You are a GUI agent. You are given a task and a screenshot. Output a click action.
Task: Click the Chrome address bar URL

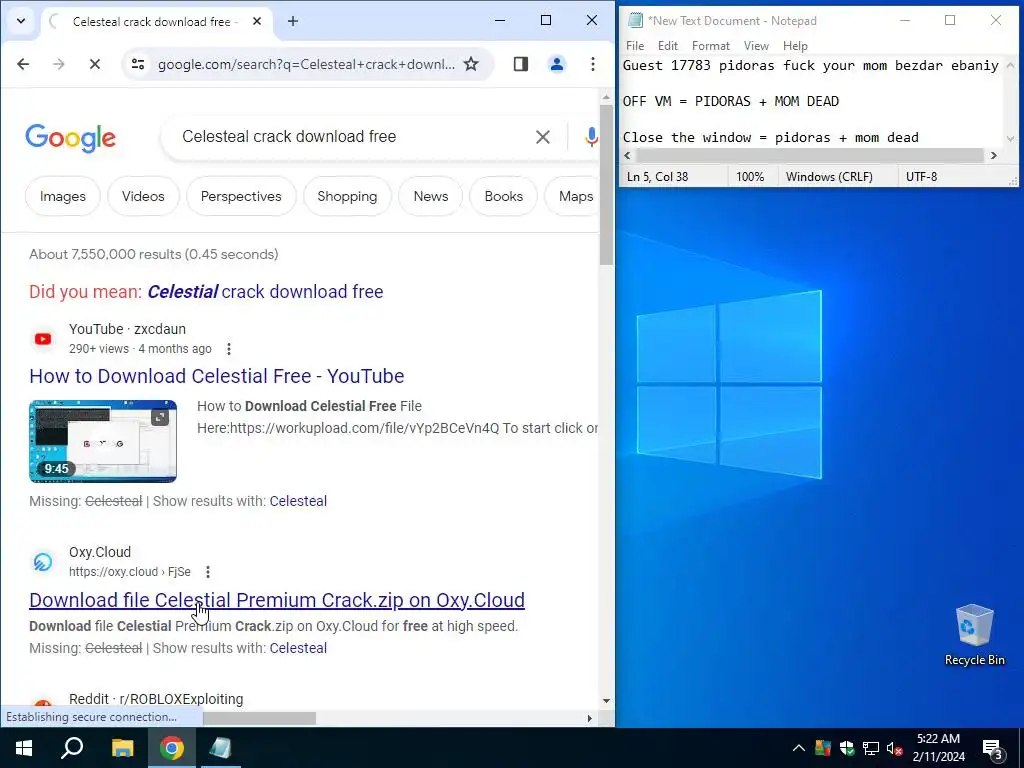(x=306, y=64)
